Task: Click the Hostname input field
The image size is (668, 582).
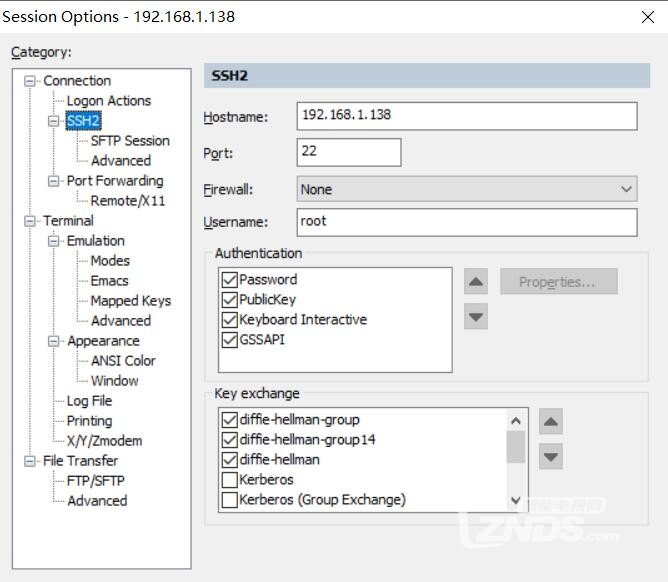Action: pos(467,116)
